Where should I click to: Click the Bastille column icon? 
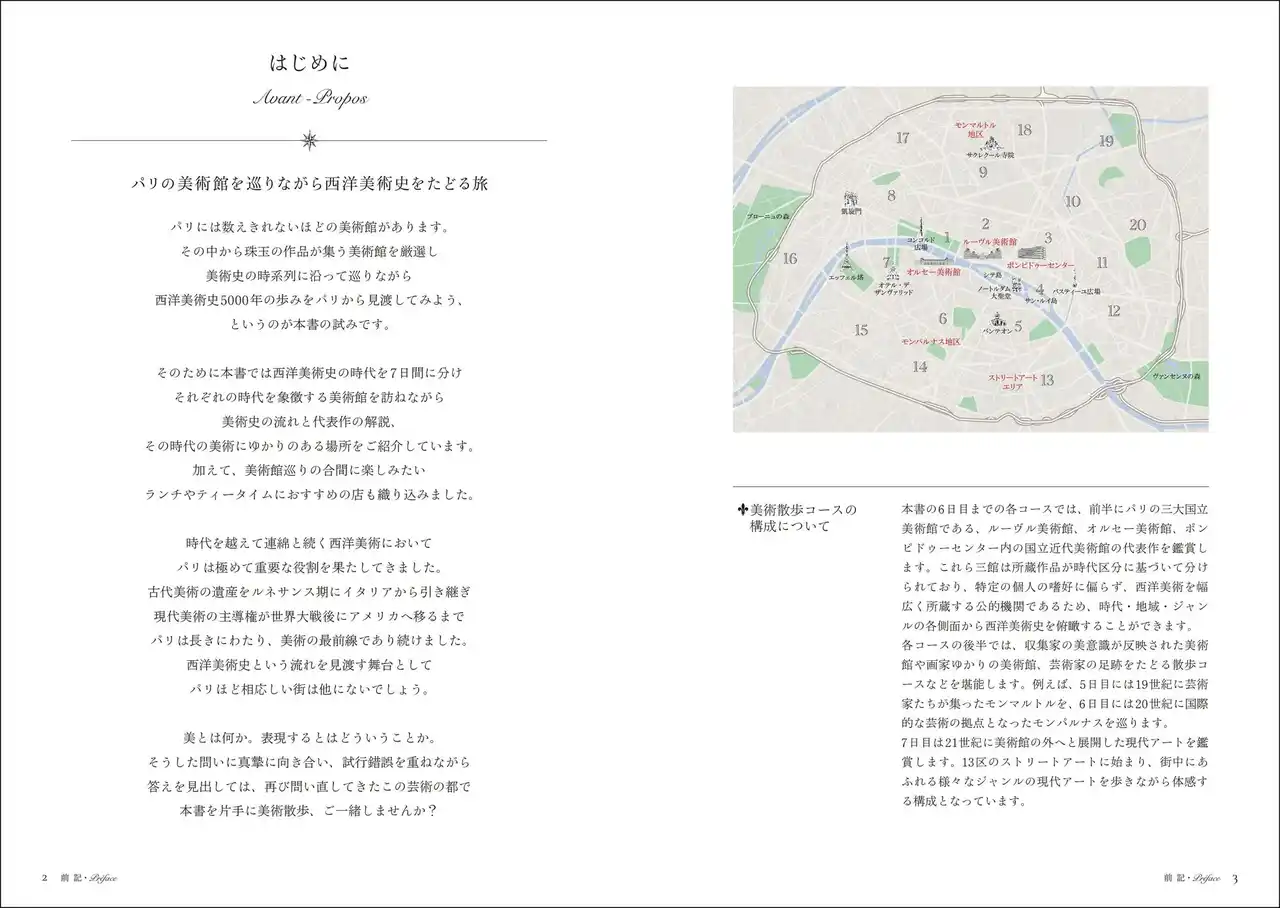(1073, 281)
